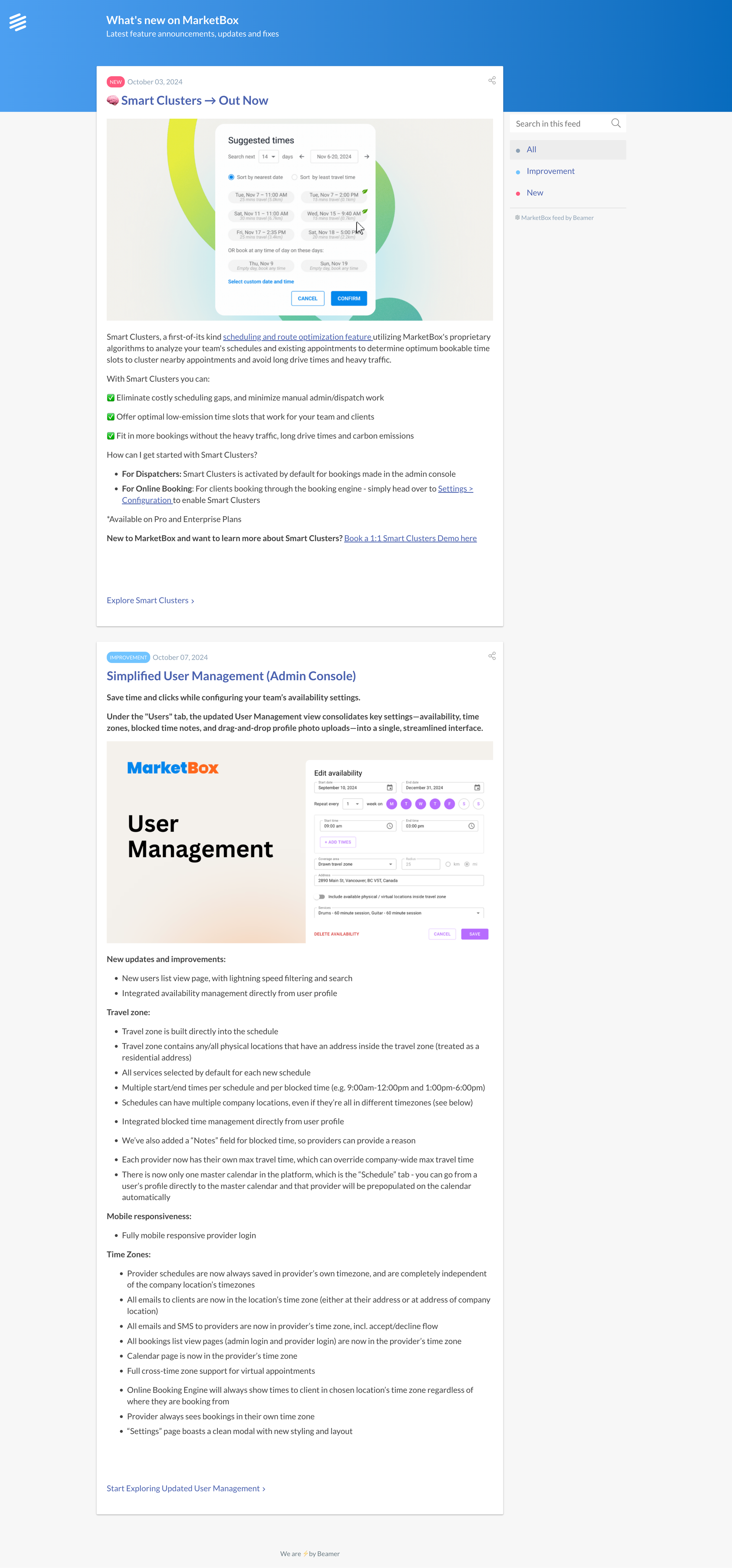The width and height of the screenshot is (732, 1568).
Task: Open Settings > Configuration link
Action: (x=297, y=494)
